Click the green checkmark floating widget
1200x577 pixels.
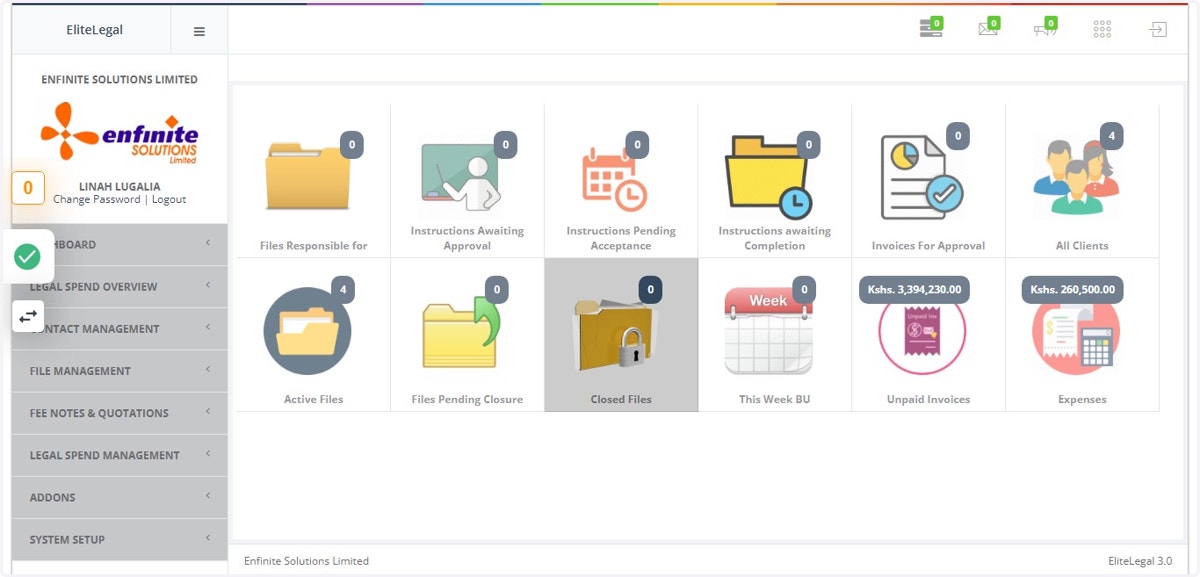[28, 257]
